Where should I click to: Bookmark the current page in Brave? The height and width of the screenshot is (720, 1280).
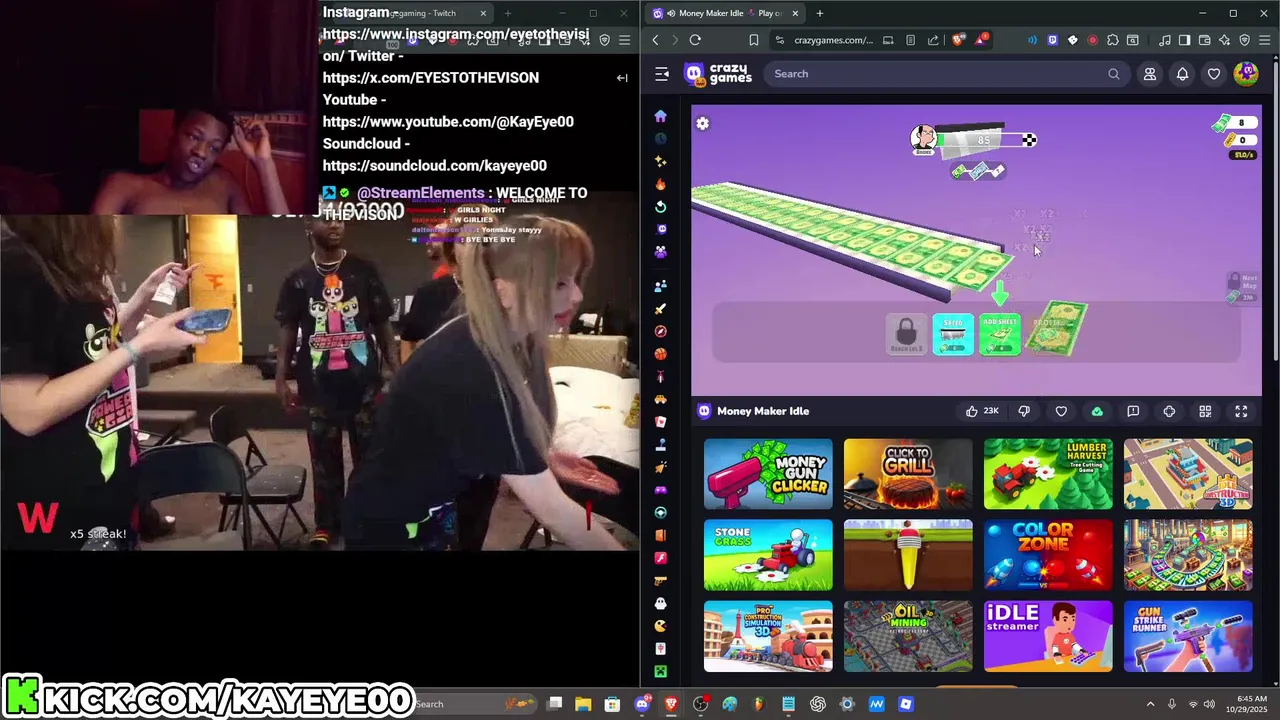(754, 40)
